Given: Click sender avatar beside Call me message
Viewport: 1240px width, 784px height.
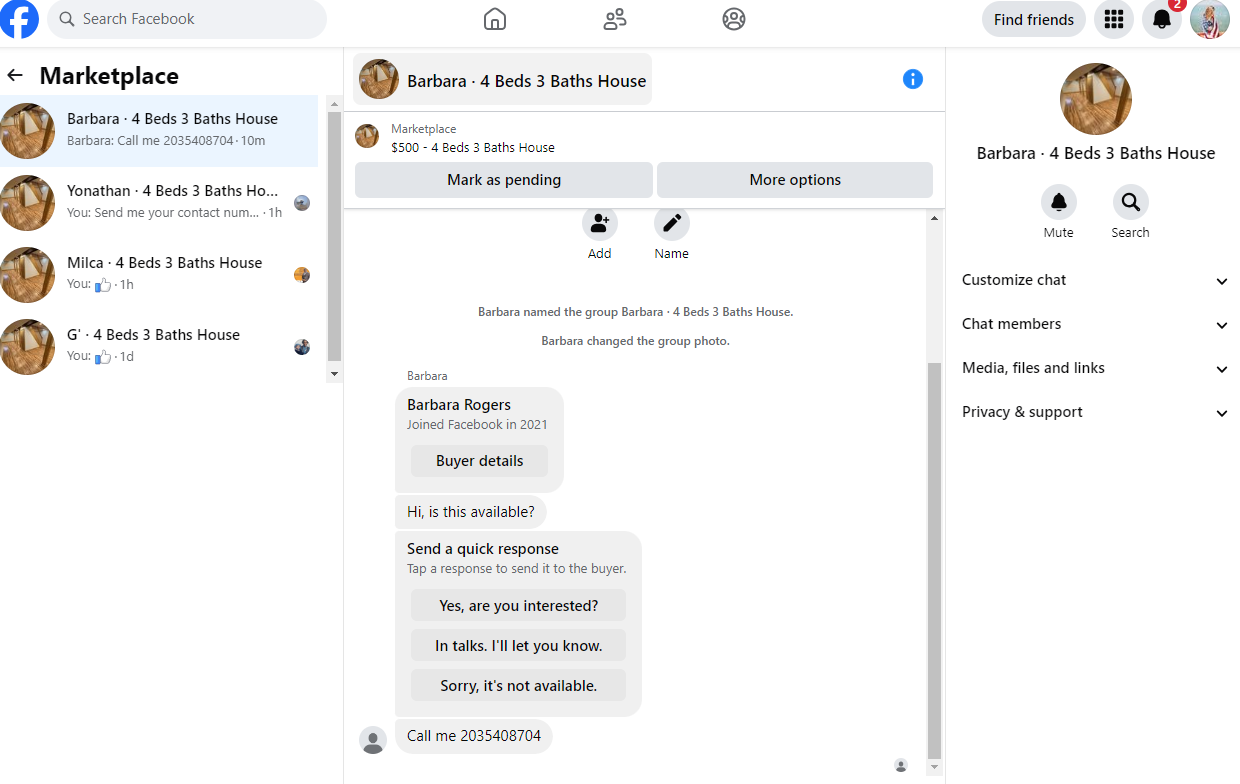Looking at the screenshot, I should point(373,740).
